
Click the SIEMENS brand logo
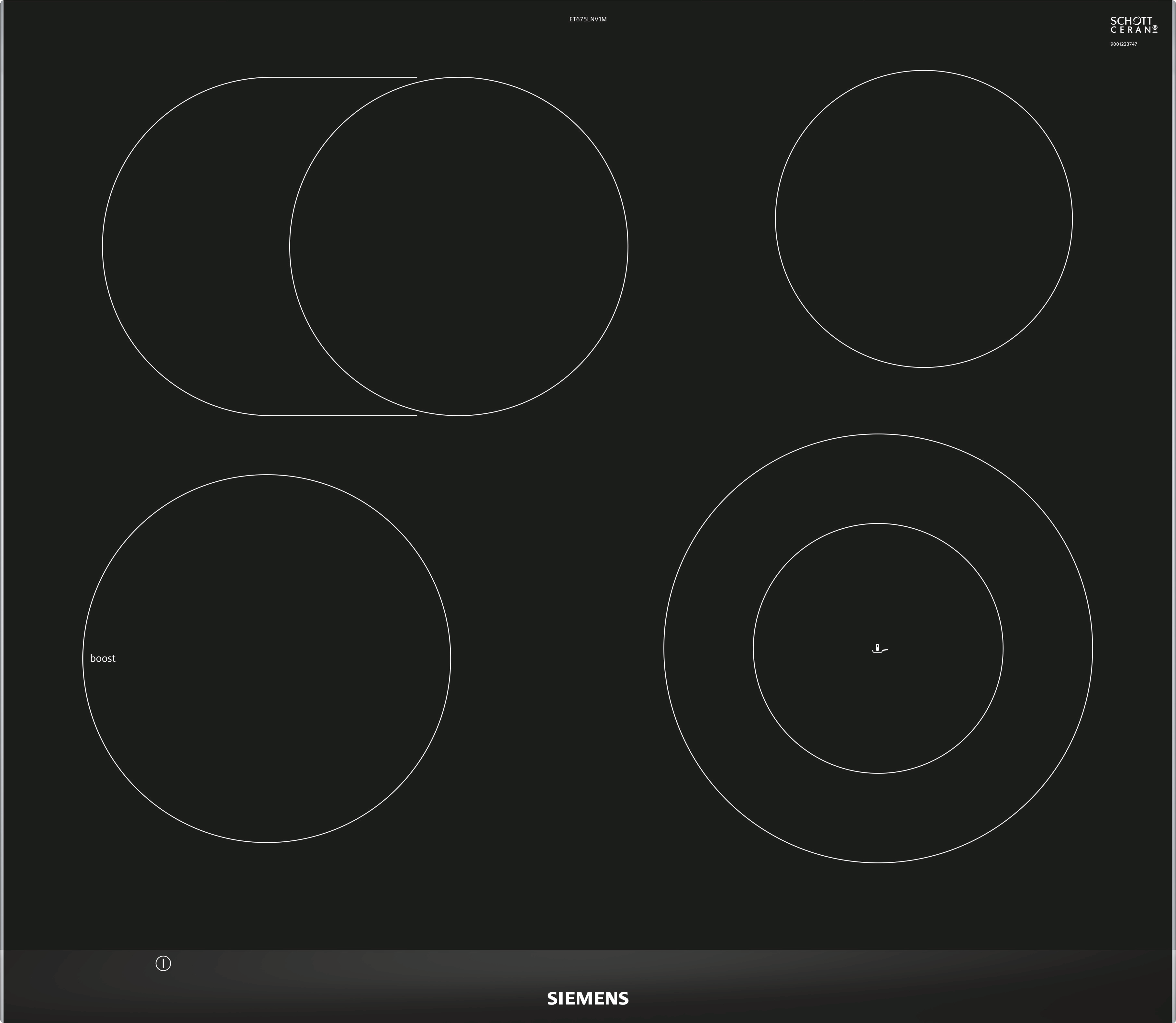click(x=588, y=998)
